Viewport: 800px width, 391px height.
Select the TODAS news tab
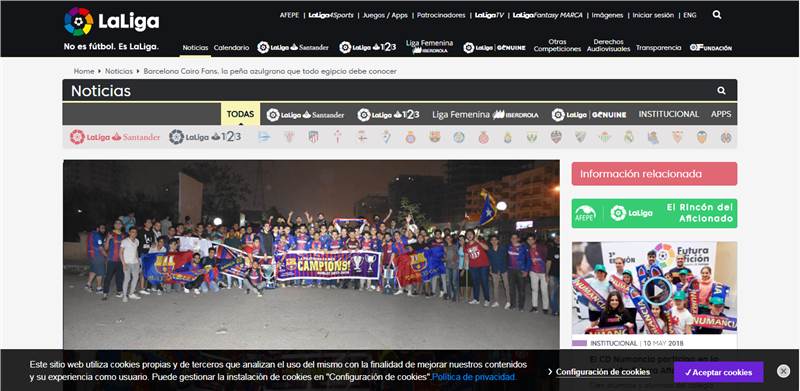coord(240,114)
